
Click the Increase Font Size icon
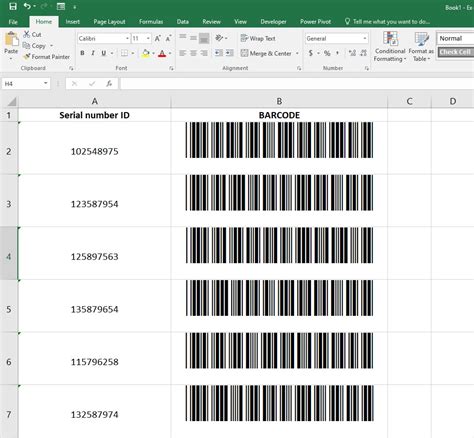click(158, 38)
